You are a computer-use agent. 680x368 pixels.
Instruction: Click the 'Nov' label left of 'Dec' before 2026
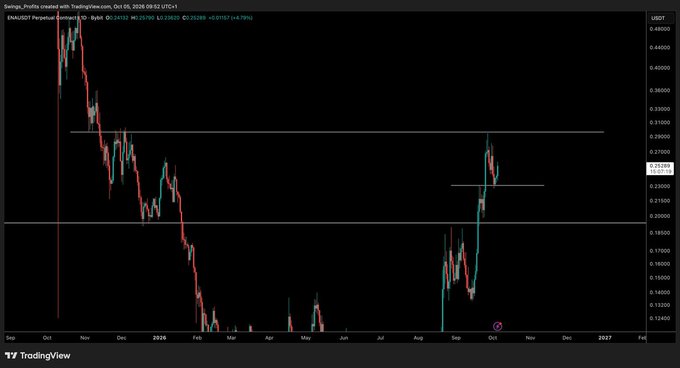pos(85,338)
